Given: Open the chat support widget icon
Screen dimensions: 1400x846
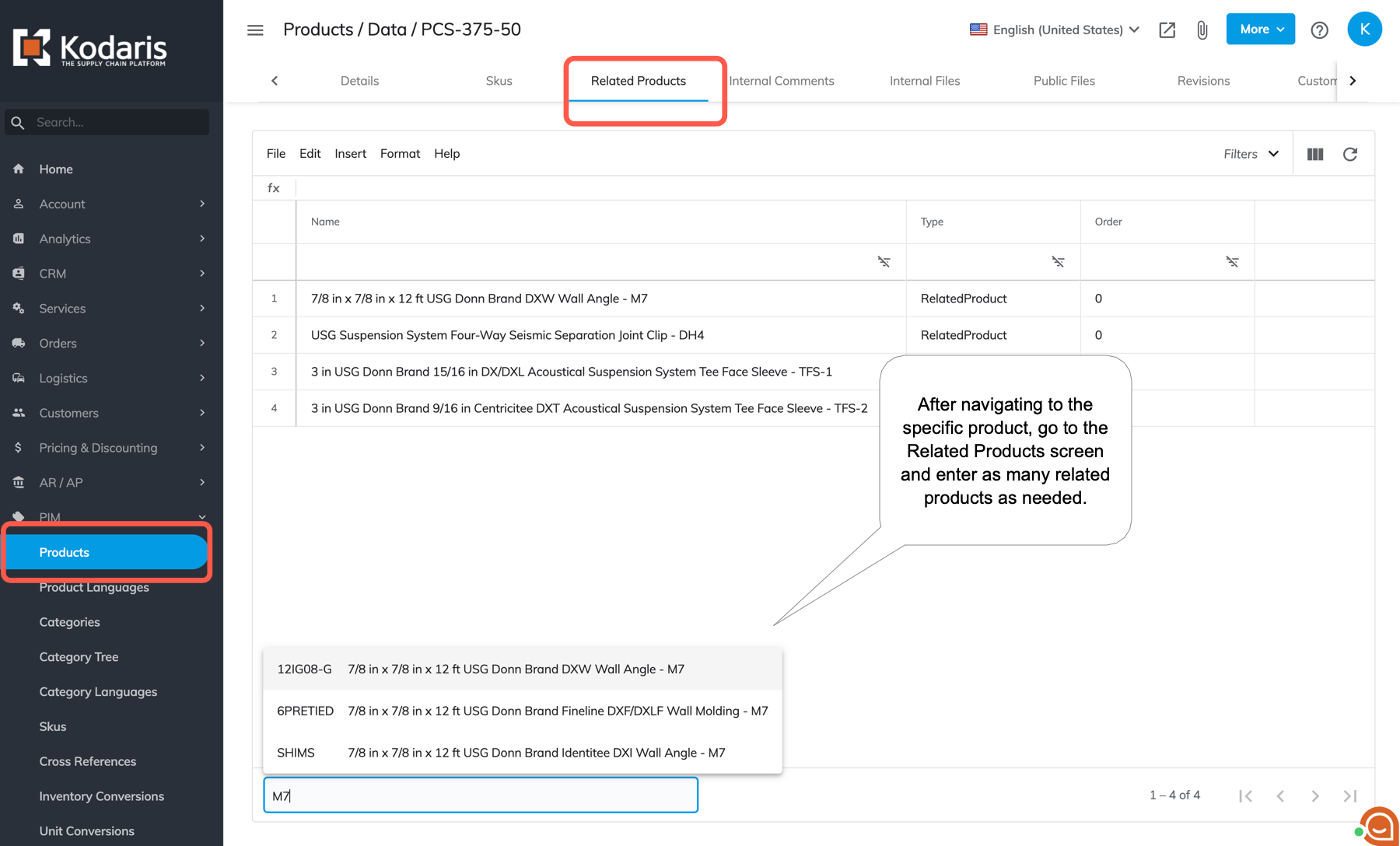Looking at the screenshot, I should pyautogui.click(x=1379, y=826).
